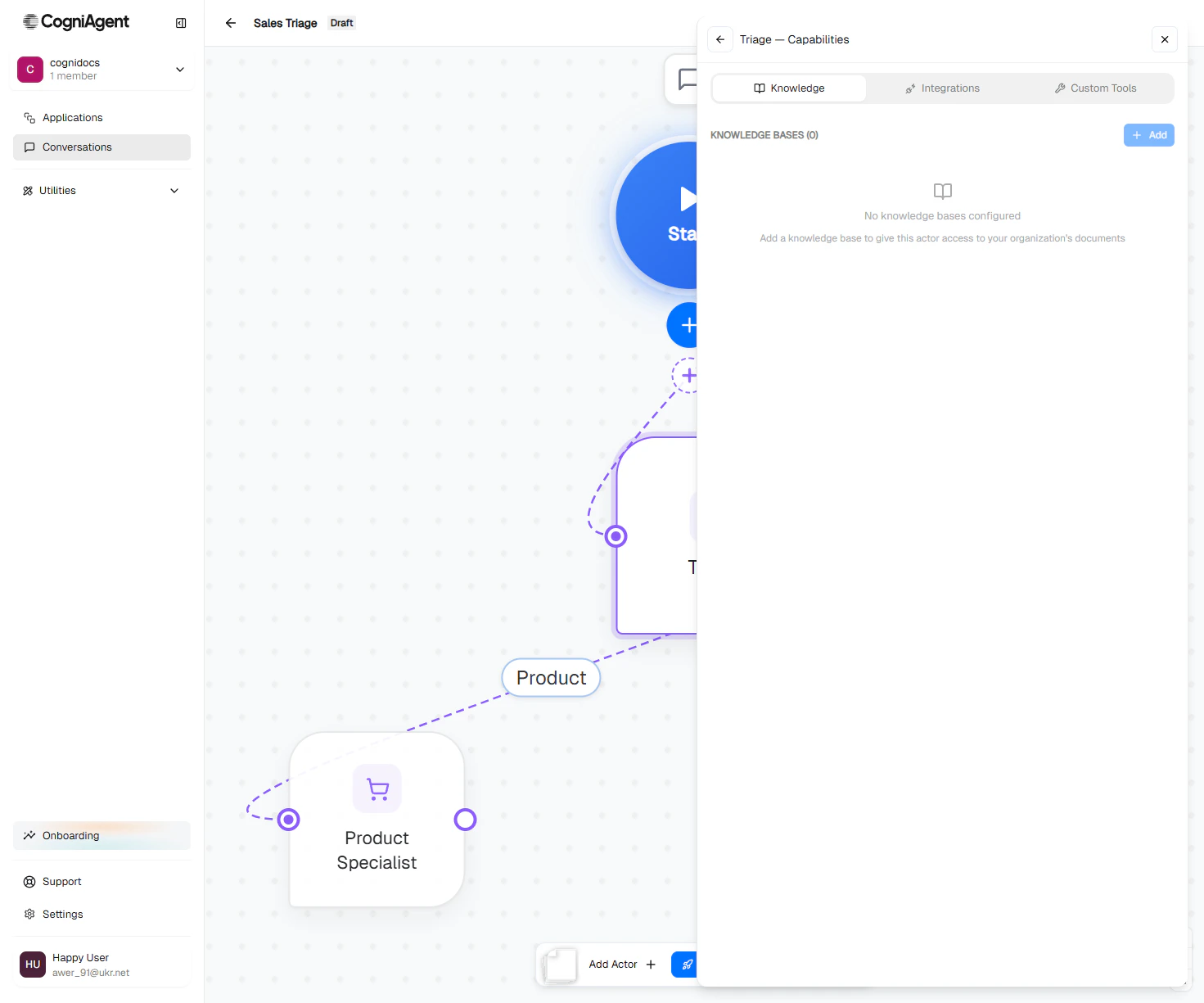Click the empty knowledge bases book icon
The image size is (1204, 1003).
943,192
